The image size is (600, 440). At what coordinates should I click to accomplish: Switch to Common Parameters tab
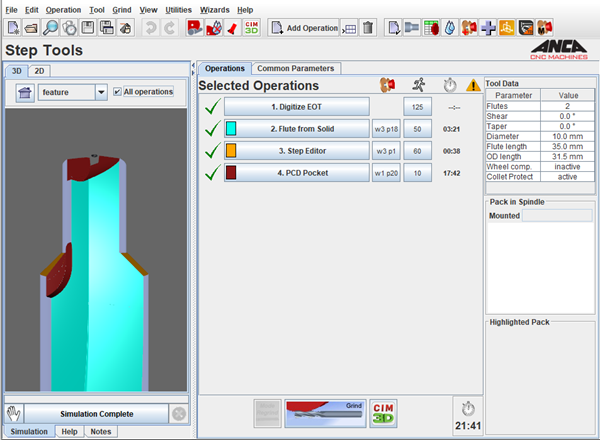pyautogui.click(x=296, y=68)
